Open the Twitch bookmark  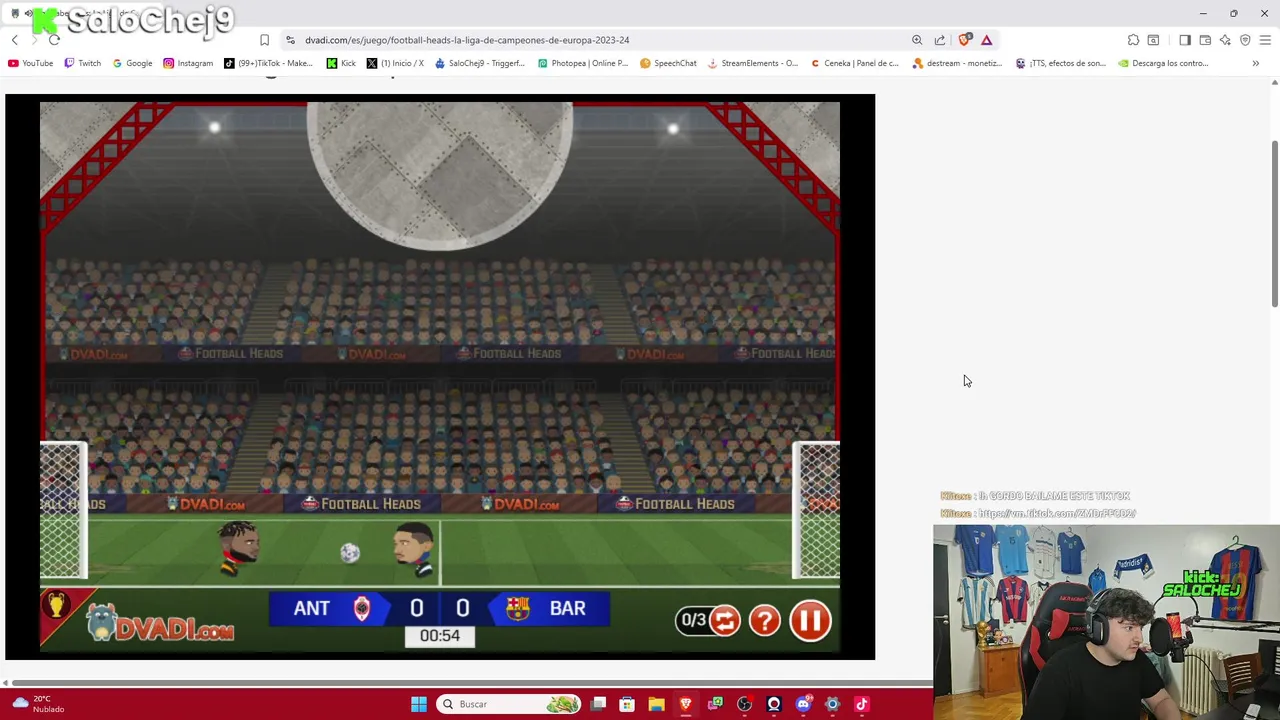82,63
